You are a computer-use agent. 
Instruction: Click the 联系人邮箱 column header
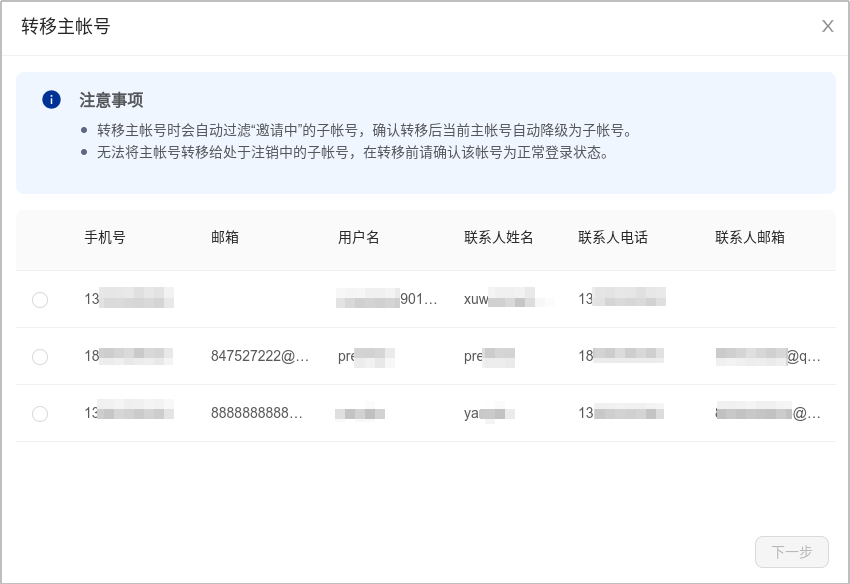[749, 237]
